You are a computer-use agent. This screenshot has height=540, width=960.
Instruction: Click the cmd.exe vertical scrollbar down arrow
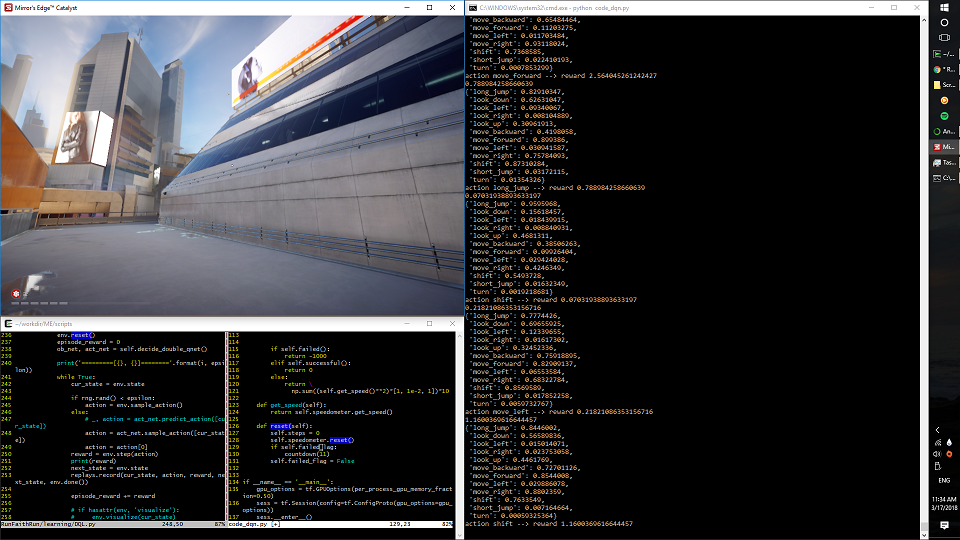click(924, 534)
